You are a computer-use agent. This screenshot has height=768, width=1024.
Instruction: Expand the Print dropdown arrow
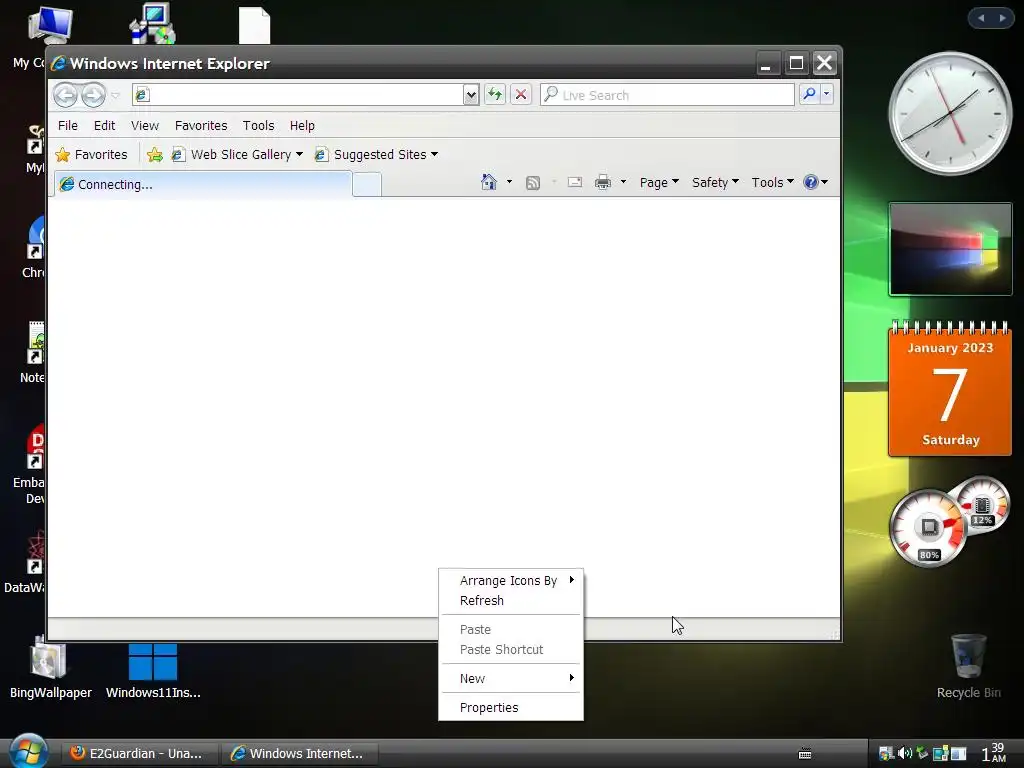coord(623,182)
